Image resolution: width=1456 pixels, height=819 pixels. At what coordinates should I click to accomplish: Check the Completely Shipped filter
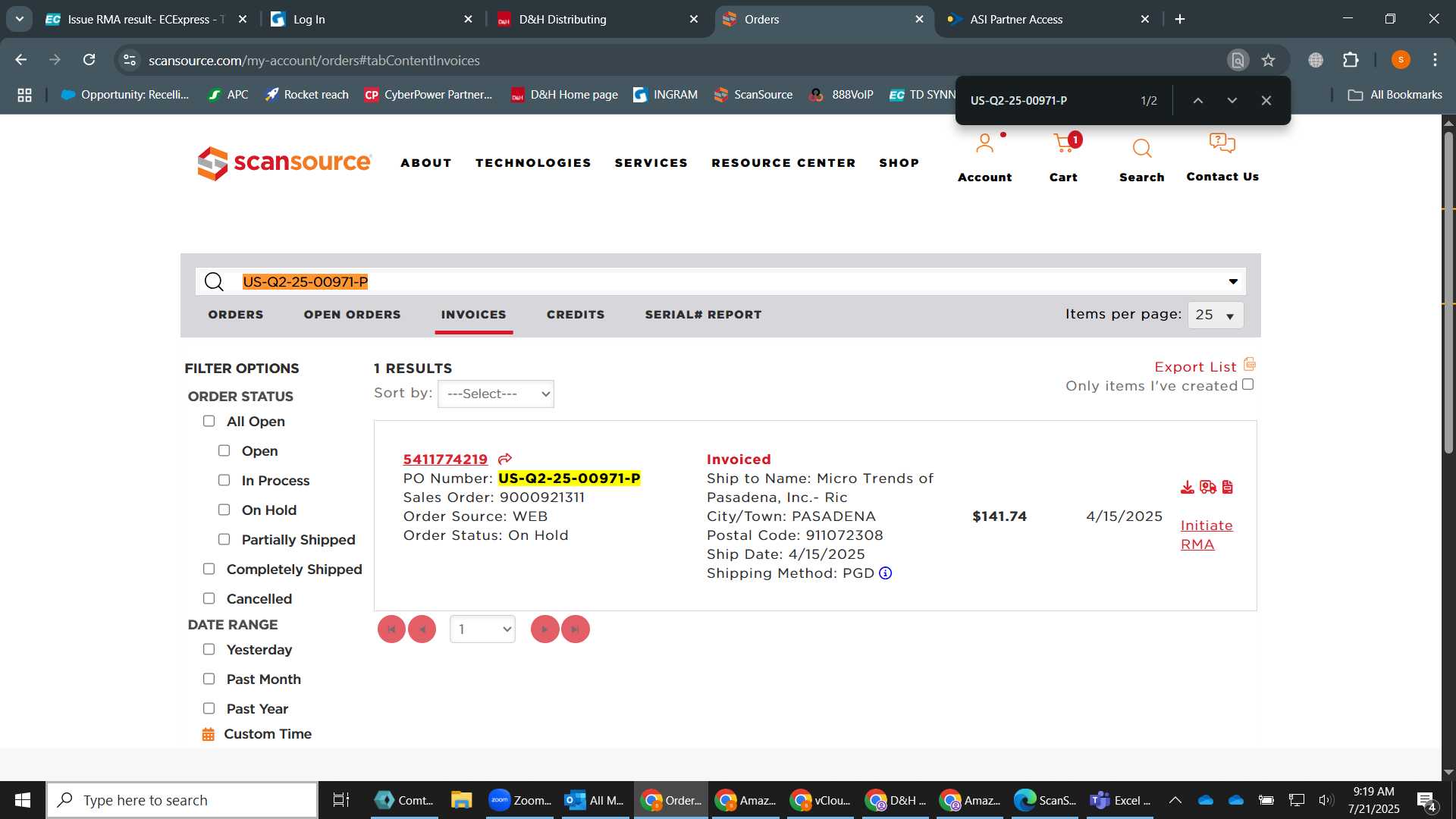pos(209,569)
